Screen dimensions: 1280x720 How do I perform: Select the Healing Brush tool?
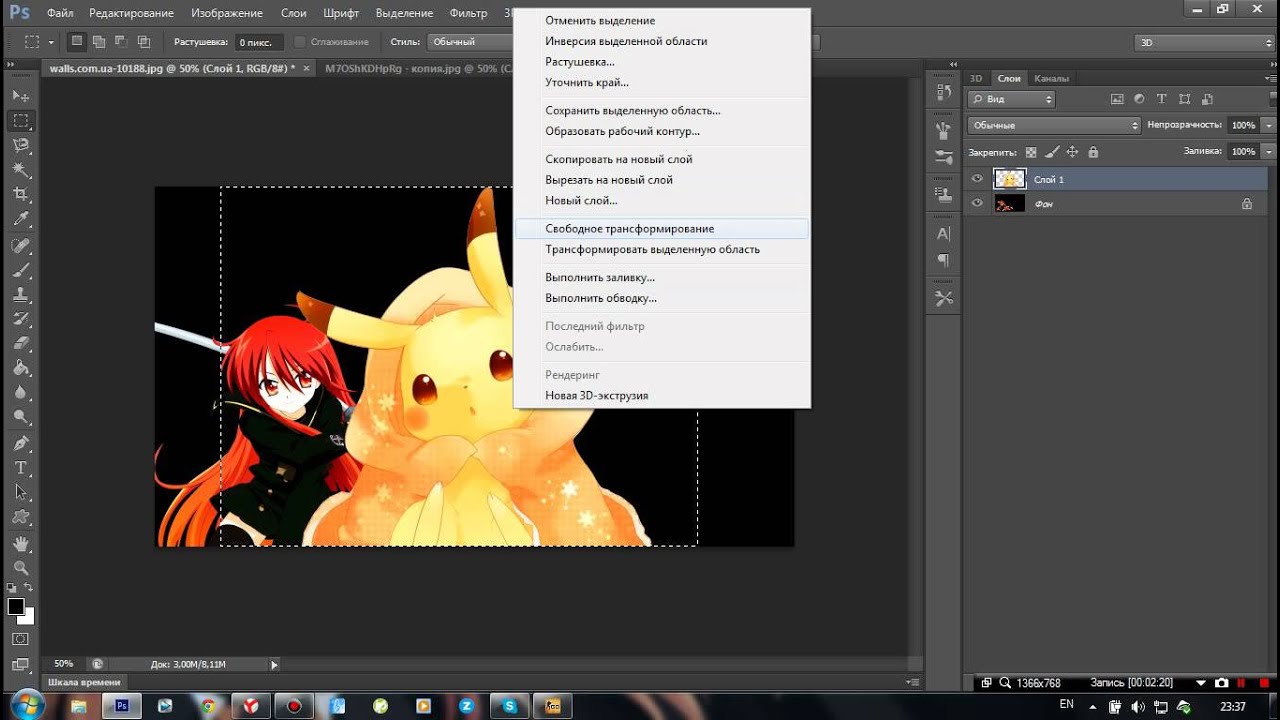20,246
